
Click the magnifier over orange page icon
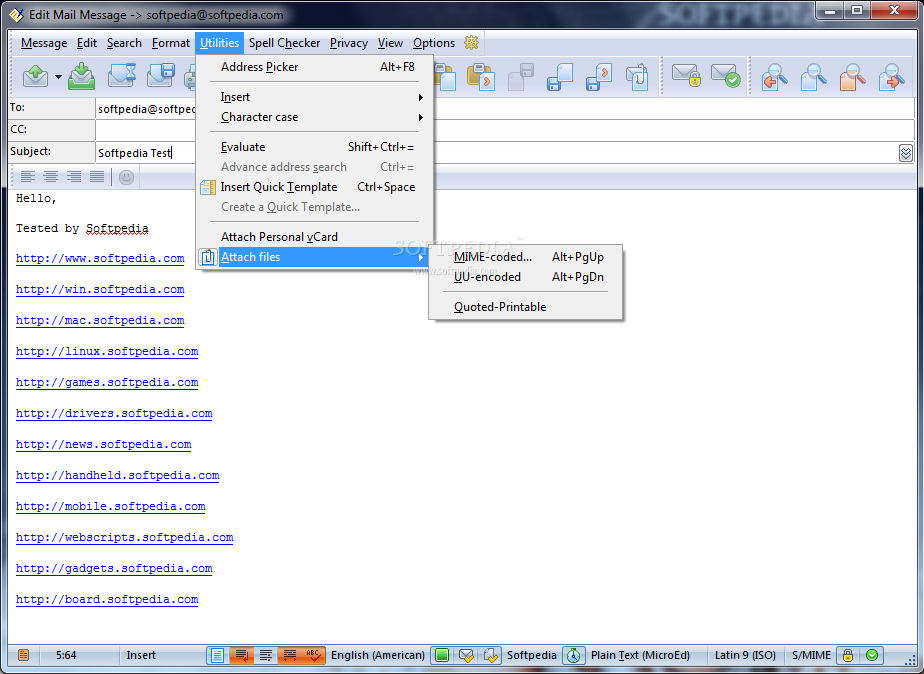[x=853, y=77]
